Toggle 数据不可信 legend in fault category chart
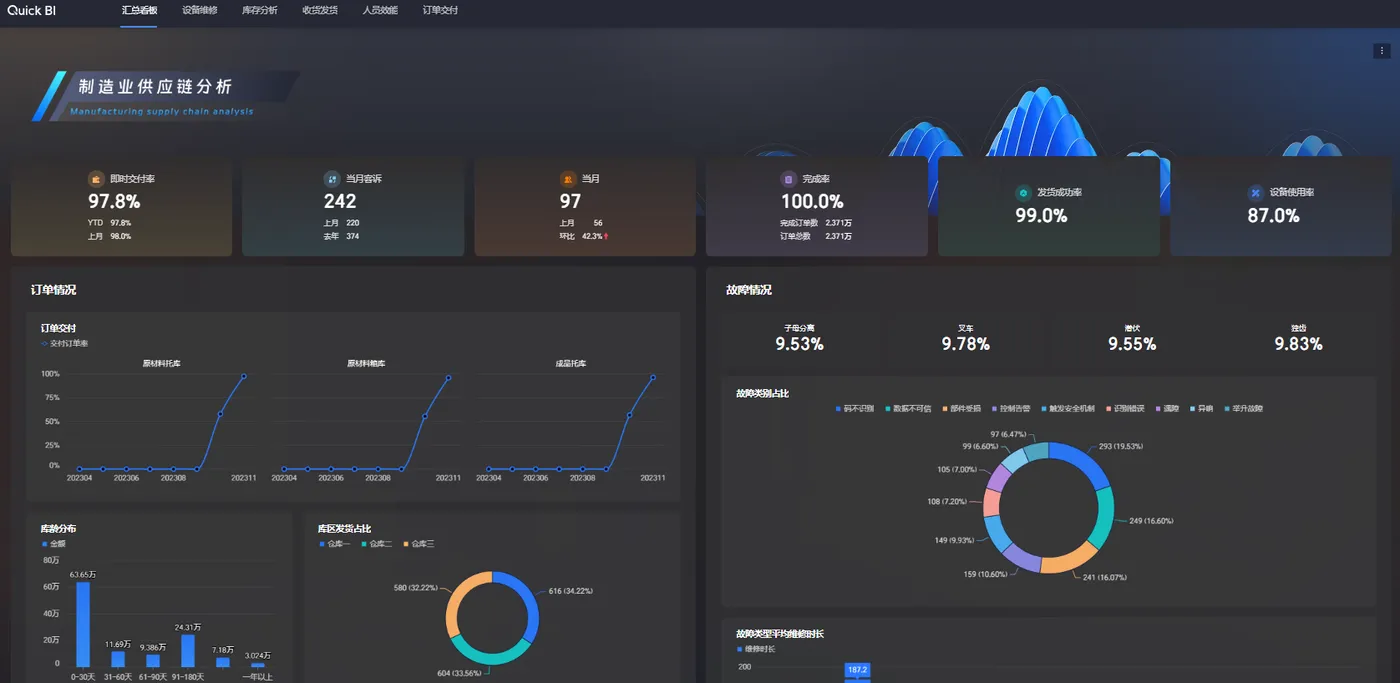 tap(908, 409)
